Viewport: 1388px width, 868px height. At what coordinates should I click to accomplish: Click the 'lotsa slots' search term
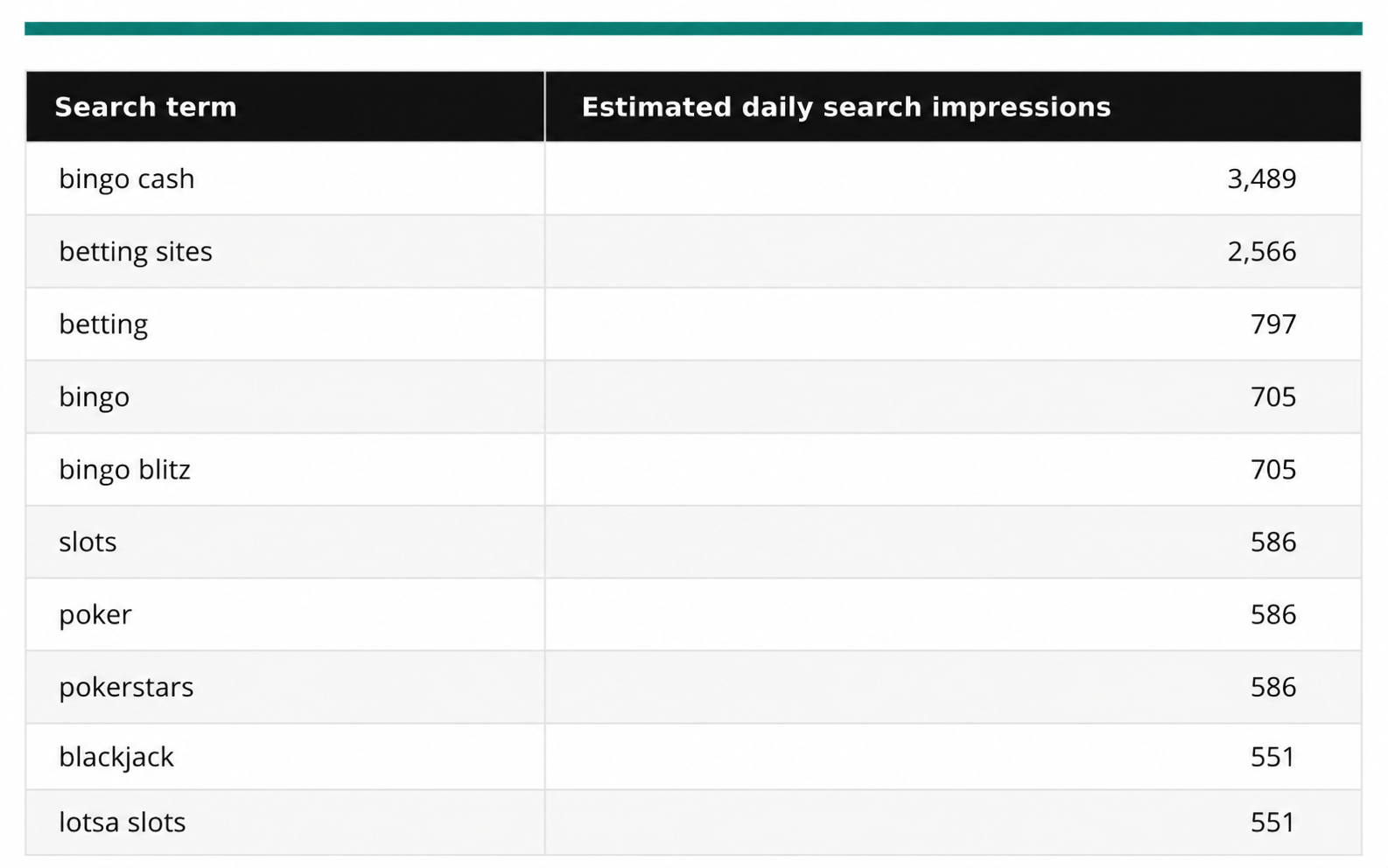point(123,822)
